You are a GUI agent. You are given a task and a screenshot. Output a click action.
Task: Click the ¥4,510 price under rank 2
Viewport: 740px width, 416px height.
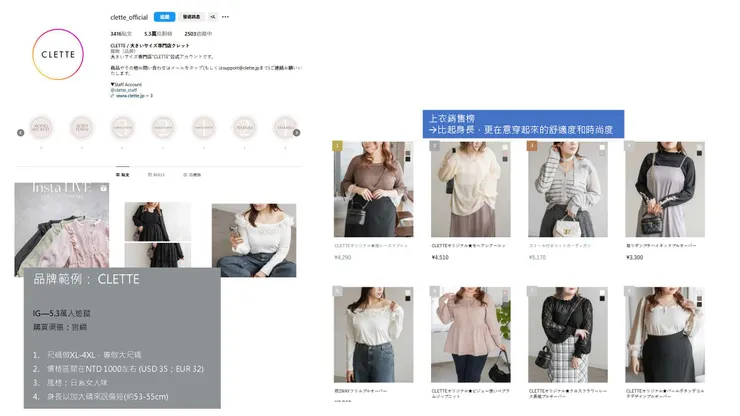(x=440, y=257)
